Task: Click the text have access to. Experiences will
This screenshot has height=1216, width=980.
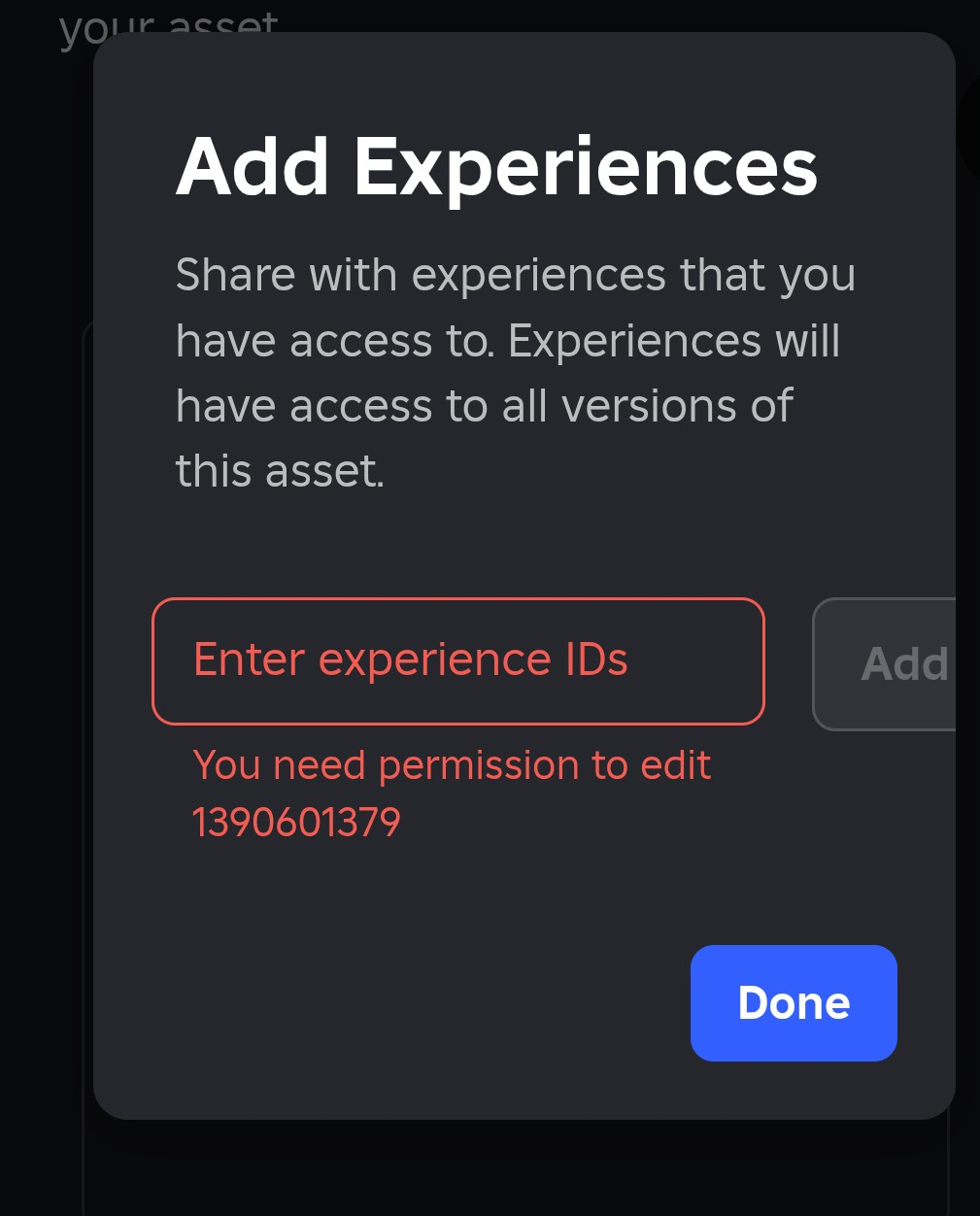Action: [x=507, y=341]
